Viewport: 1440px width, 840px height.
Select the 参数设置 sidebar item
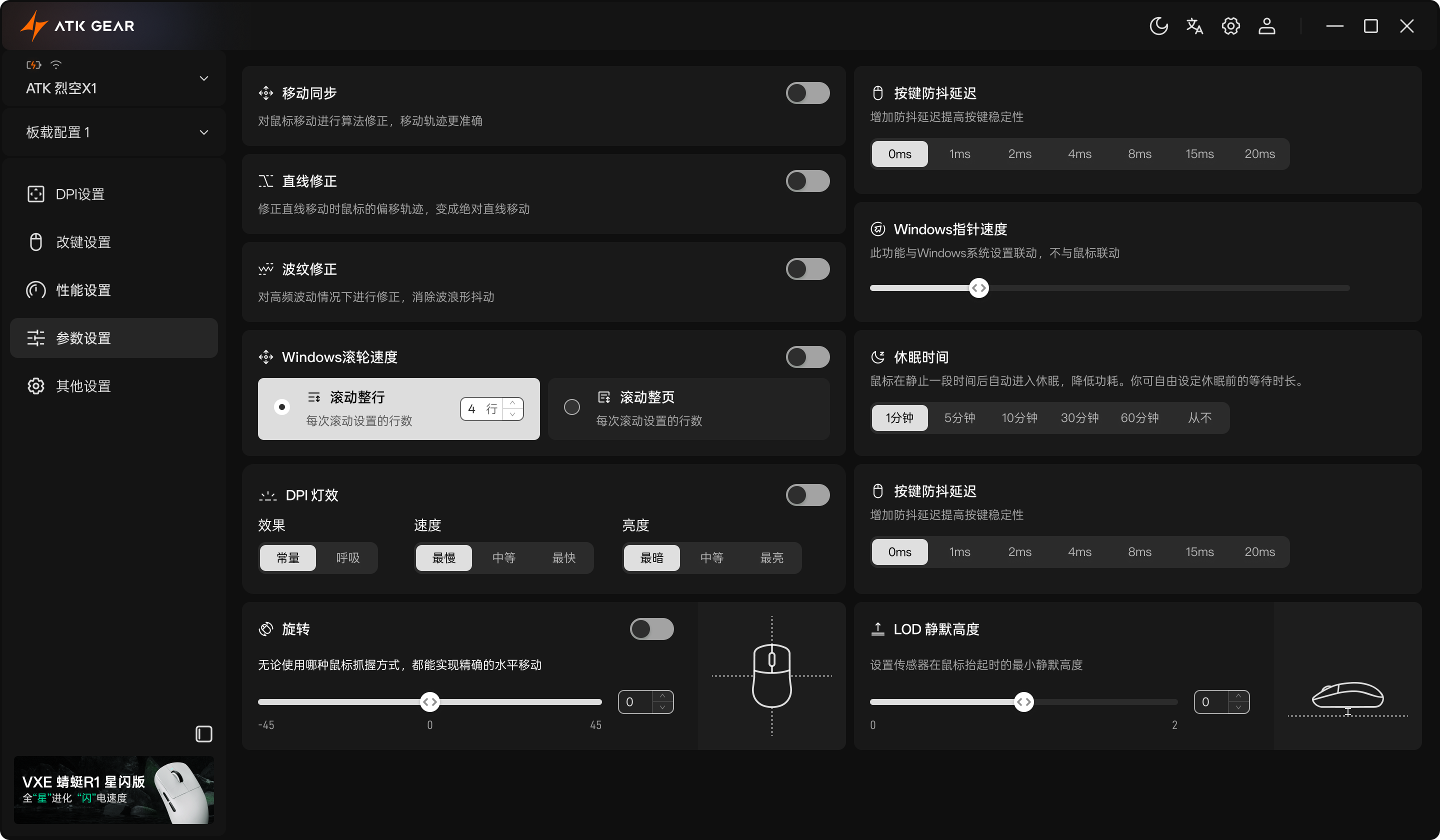pos(83,338)
